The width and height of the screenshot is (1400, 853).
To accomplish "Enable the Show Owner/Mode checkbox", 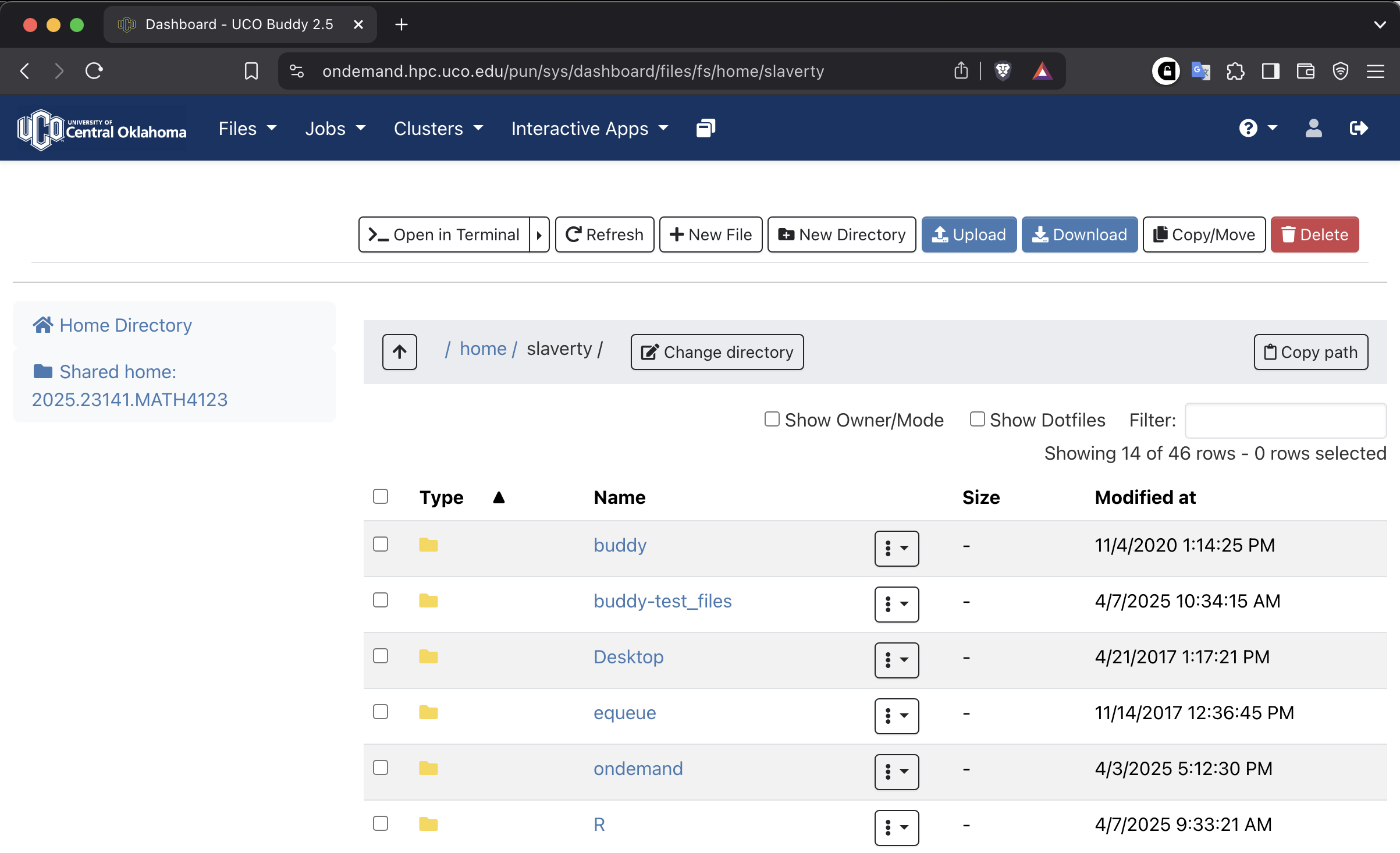I will tap(772, 419).
